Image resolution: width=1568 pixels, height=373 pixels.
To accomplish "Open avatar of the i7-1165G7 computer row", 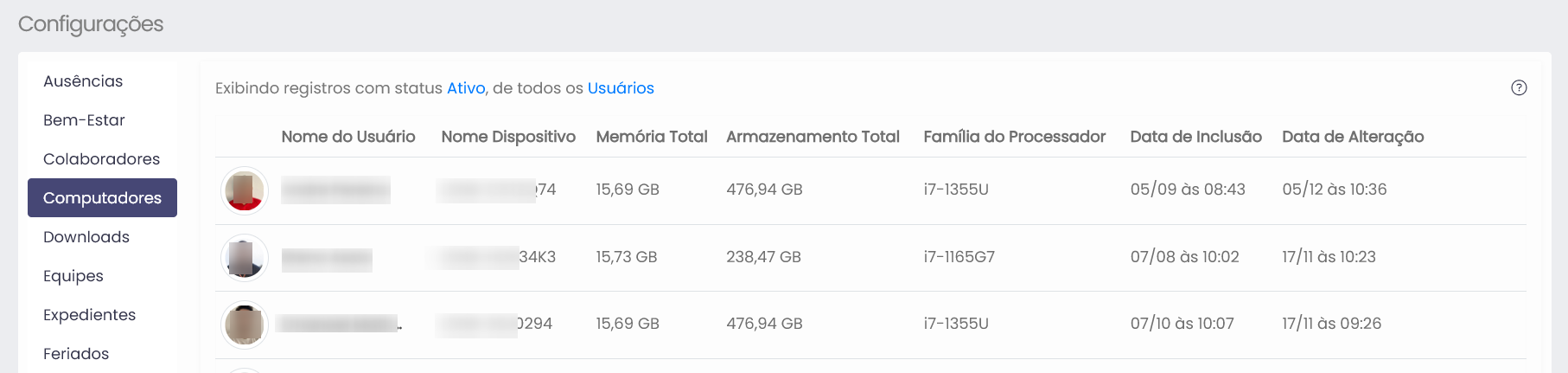I will pyautogui.click(x=245, y=258).
